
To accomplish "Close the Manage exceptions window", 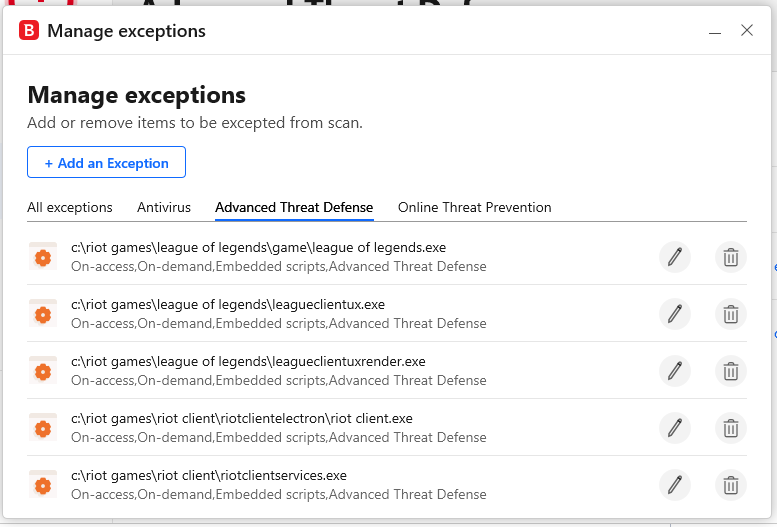I will 747,30.
